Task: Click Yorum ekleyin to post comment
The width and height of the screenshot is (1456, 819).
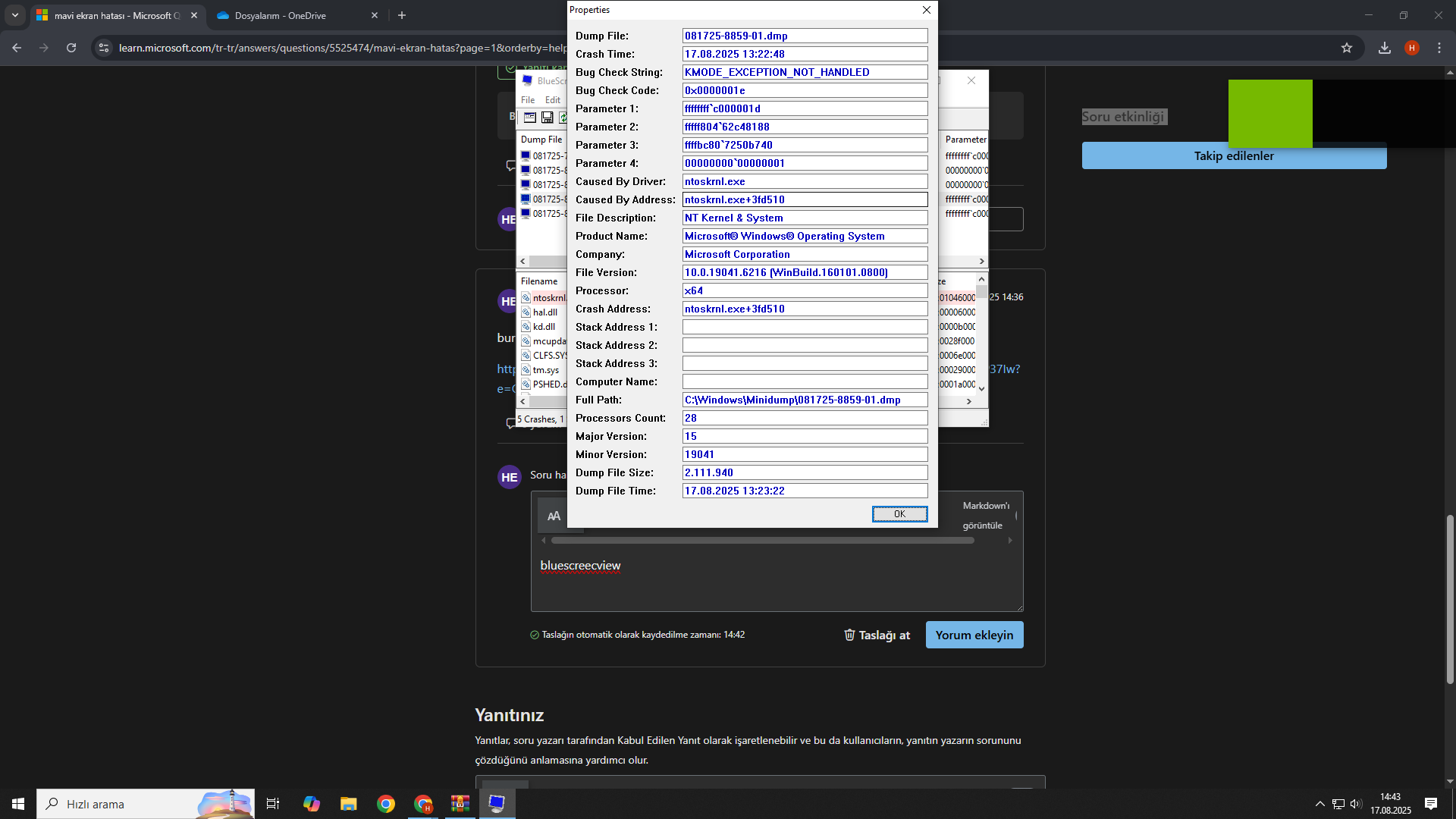Action: point(974,635)
